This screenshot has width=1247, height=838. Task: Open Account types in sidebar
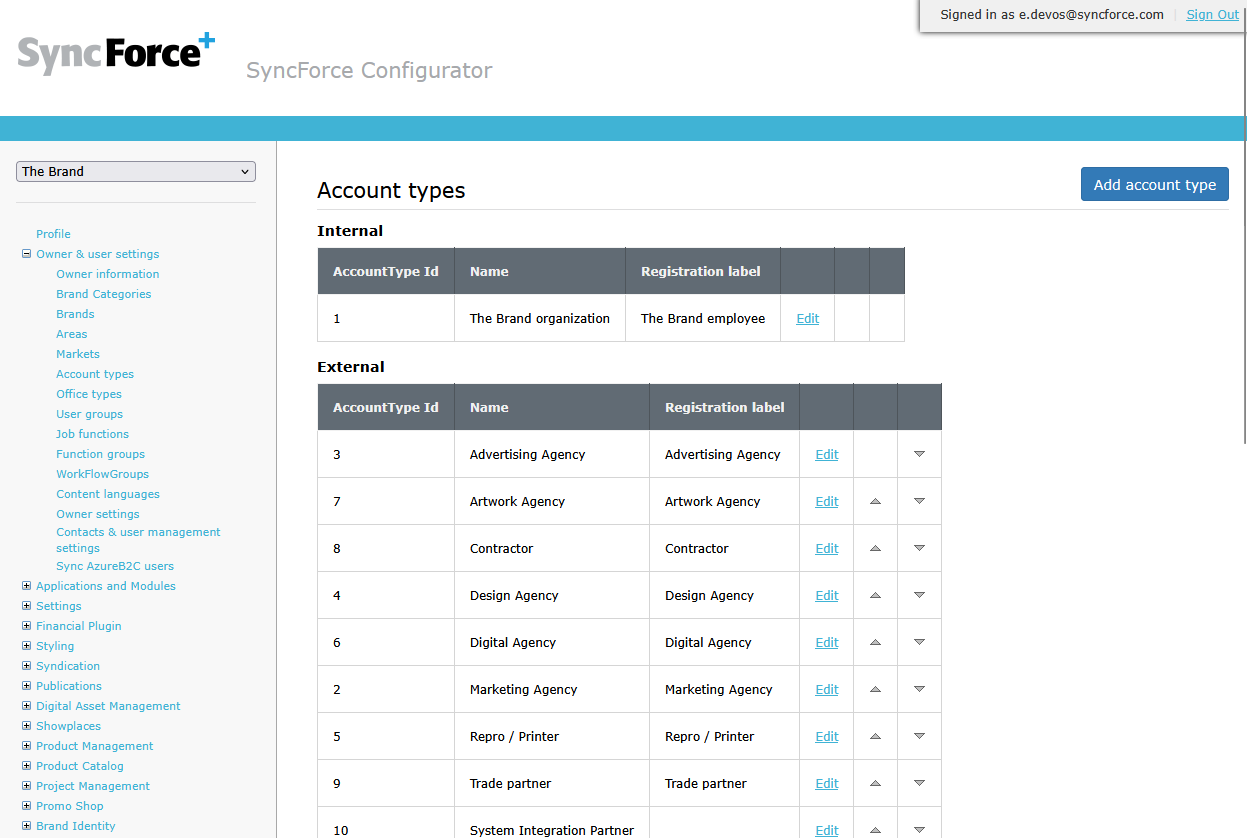click(x=95, y=374)
